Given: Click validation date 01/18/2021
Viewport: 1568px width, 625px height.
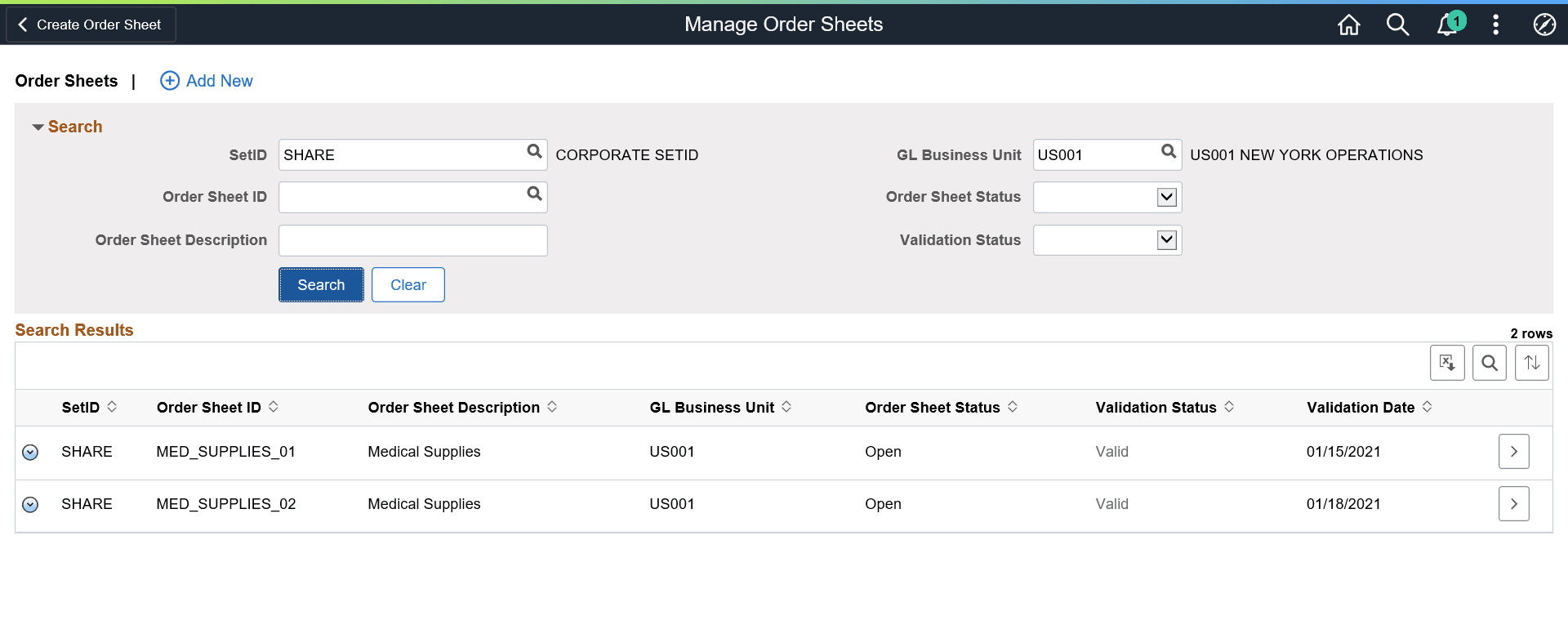Looking at the screenshot, I should (x=1343, y=504).
